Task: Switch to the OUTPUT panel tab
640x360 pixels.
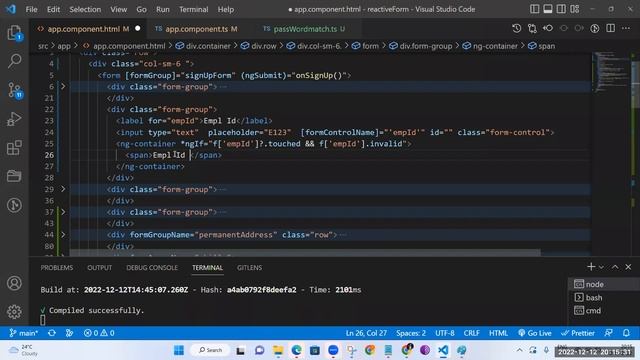Action: [x=100, y=268]
